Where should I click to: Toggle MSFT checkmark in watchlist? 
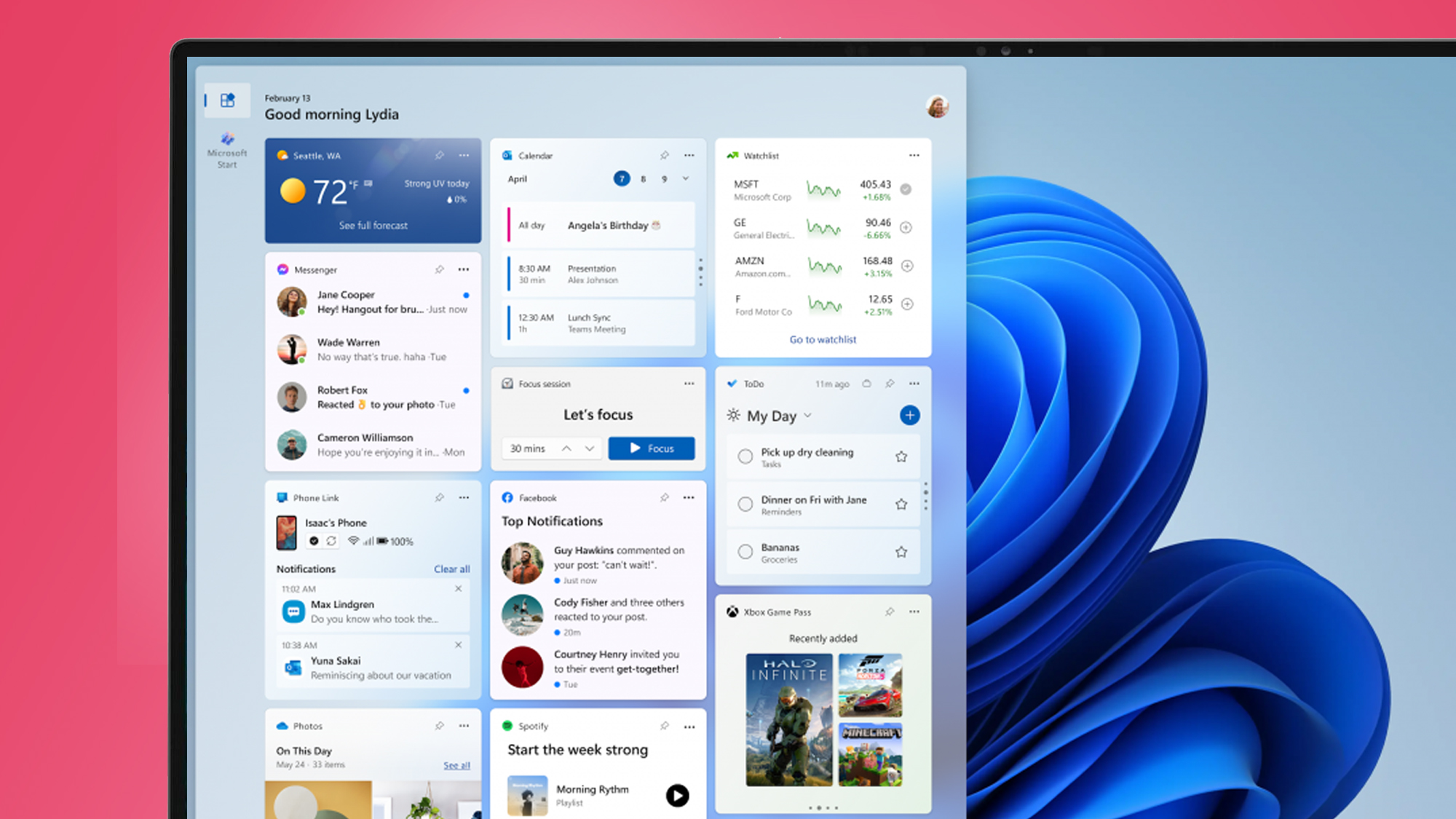pos(906,189)
